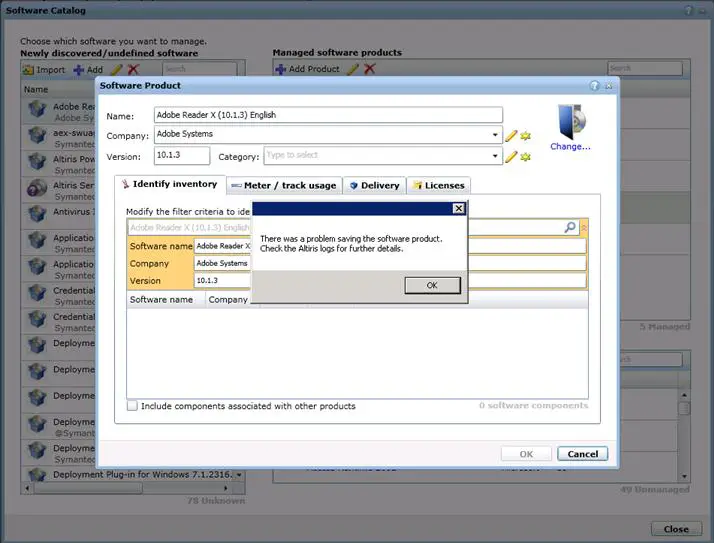Screen dimensions: 714x543
Task: Select the Altiris Ser row headset icon
Action: coord(37,188)
